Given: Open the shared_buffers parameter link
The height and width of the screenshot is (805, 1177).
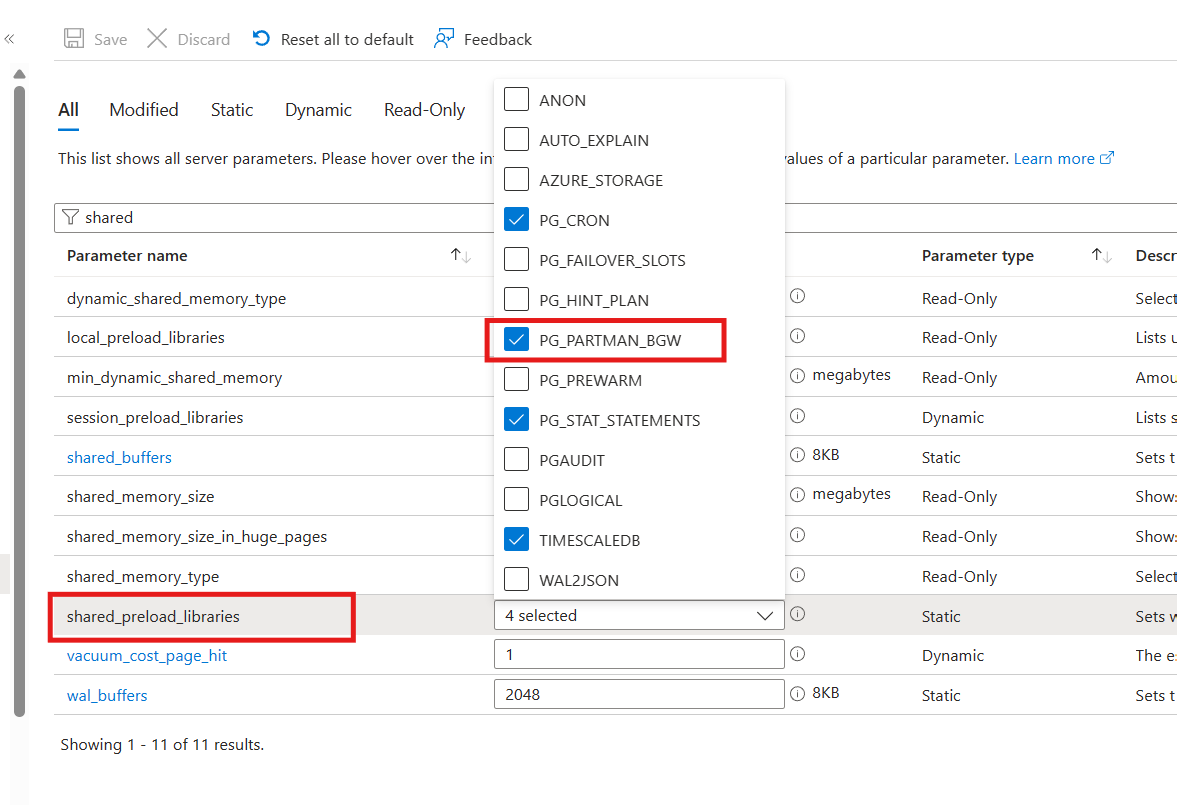Looking at the screenshot, I should [x=119, y=456].
